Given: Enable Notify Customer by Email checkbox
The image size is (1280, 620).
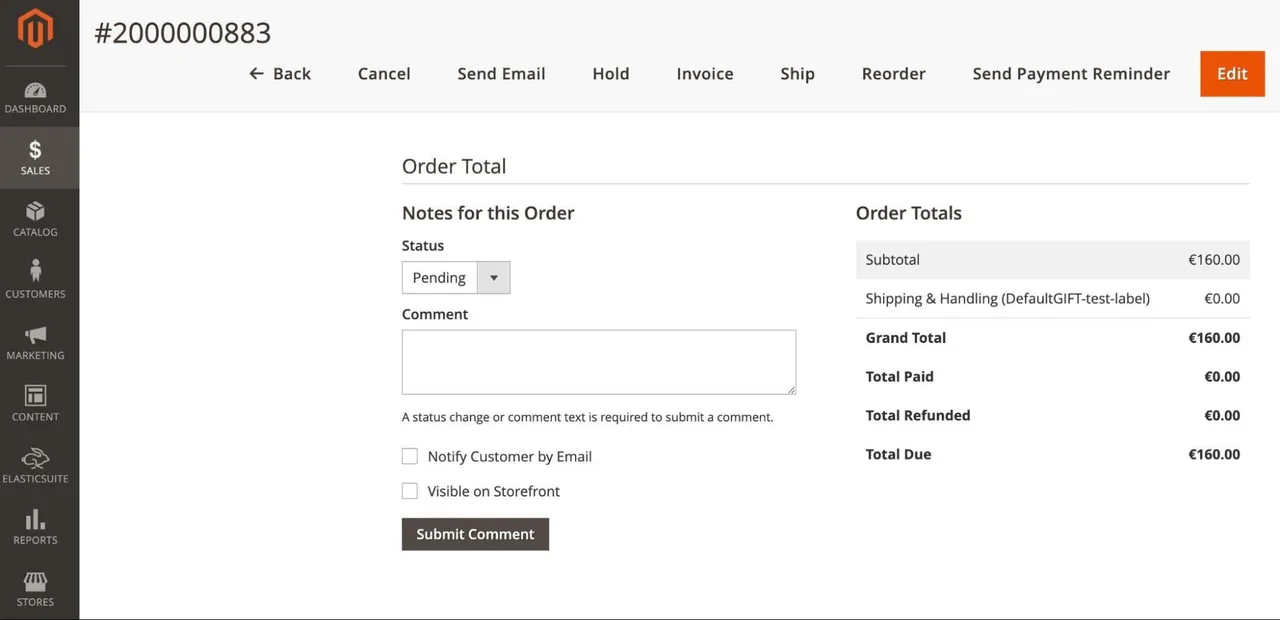Looking at the screenshot, I should (410, 456).
